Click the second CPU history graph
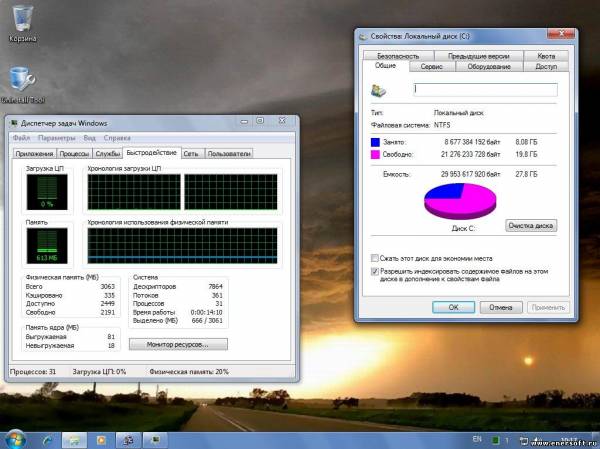Viewport: 600px width, 449px height. pos(231,192)
